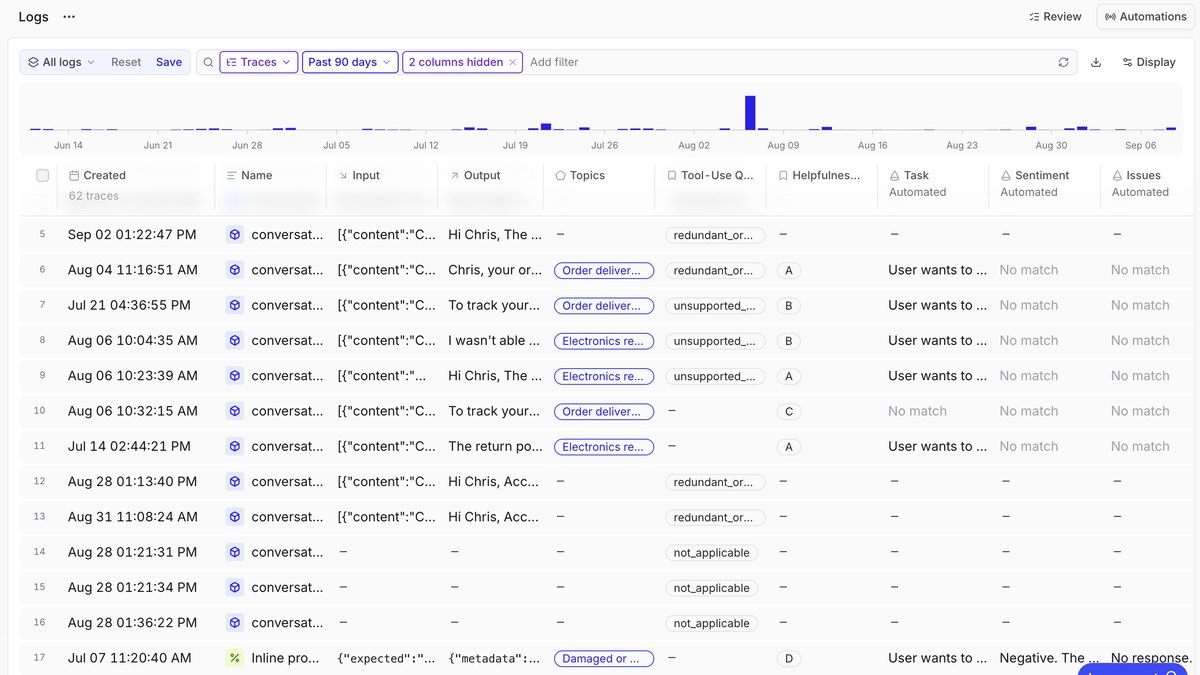Click the cube icon in Aug 06 10:32:15 AM row
1200x675 pixels.
tap(234, 411)
